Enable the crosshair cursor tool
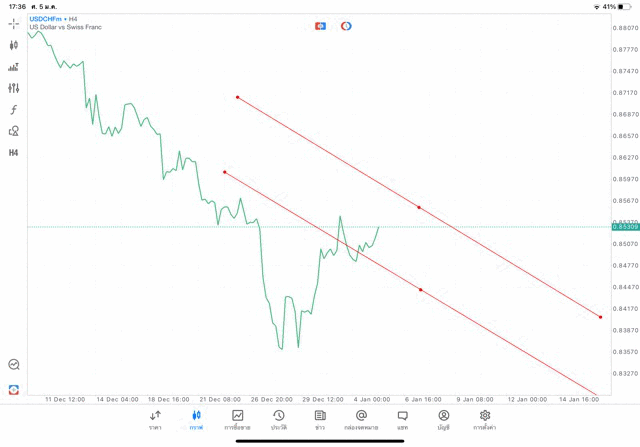Viewport: 640px width, 447px height. pos(14,24)
